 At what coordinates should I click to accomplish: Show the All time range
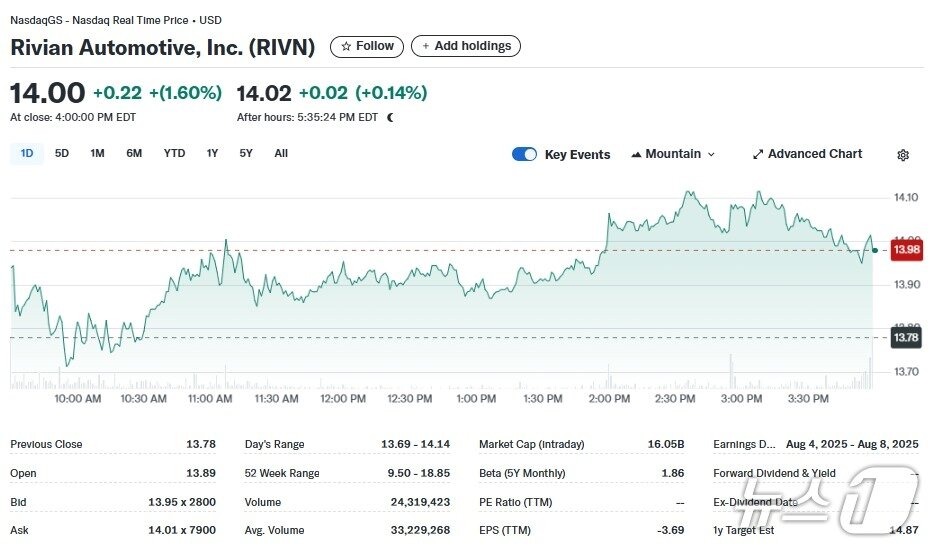click(281, 154)
